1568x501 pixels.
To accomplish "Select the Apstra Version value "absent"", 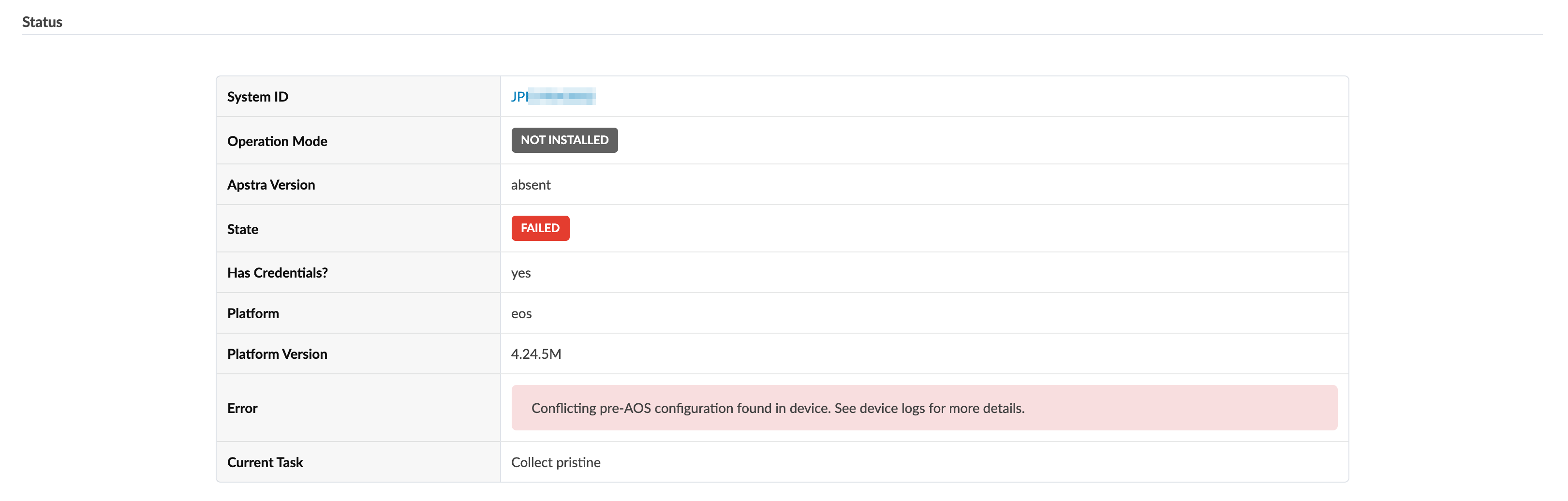I will point(530,185).
